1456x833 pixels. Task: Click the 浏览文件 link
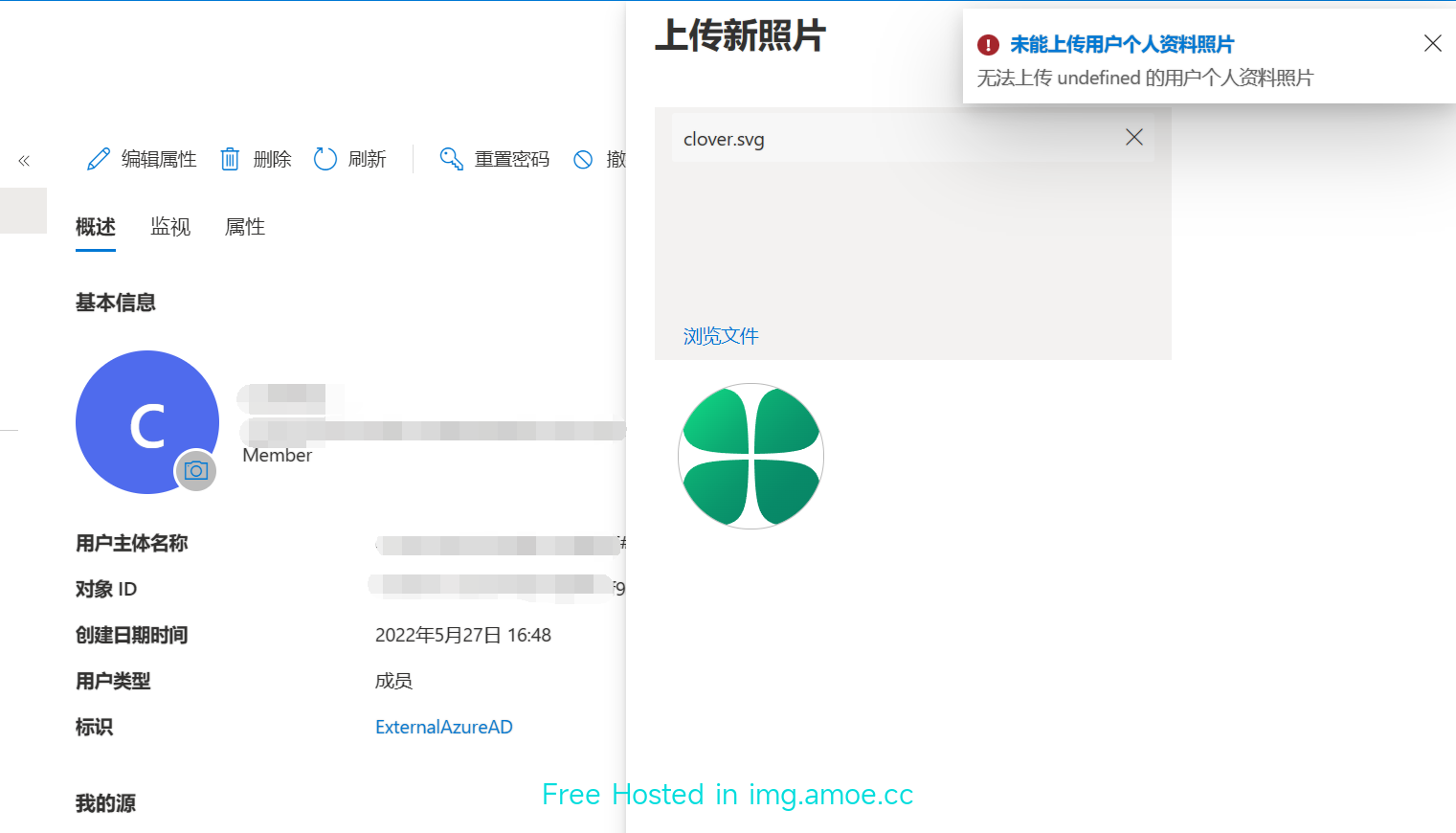click(x=721, y=336)
